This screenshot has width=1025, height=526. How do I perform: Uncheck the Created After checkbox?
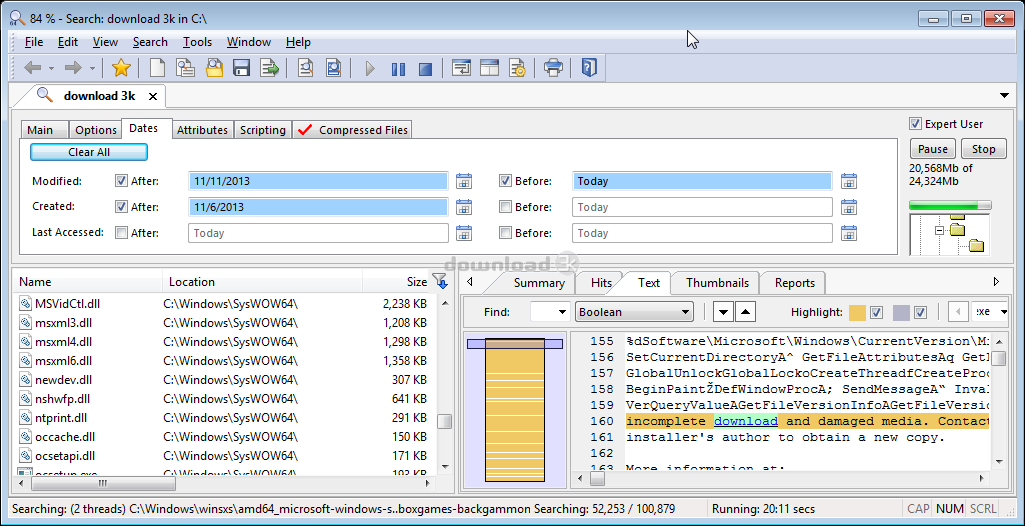pyautogui.click(x=121, y=206)
